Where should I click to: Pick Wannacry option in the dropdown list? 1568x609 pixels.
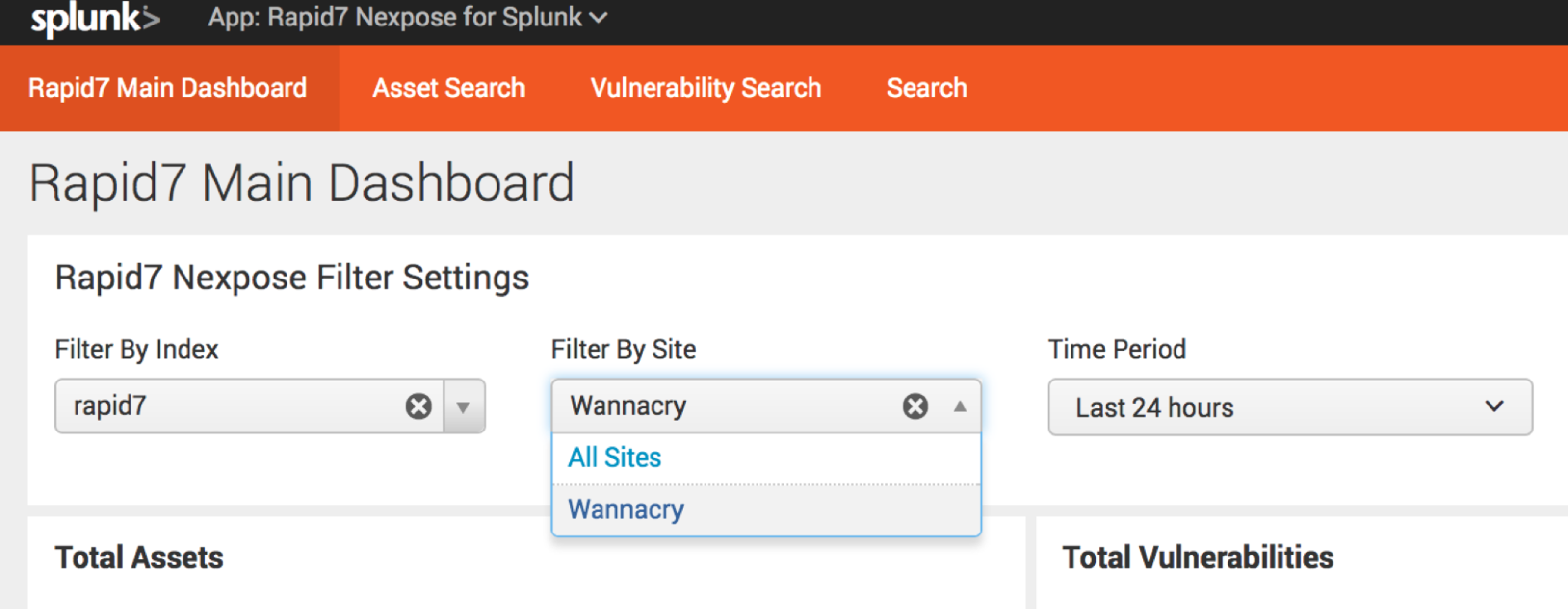626,510
